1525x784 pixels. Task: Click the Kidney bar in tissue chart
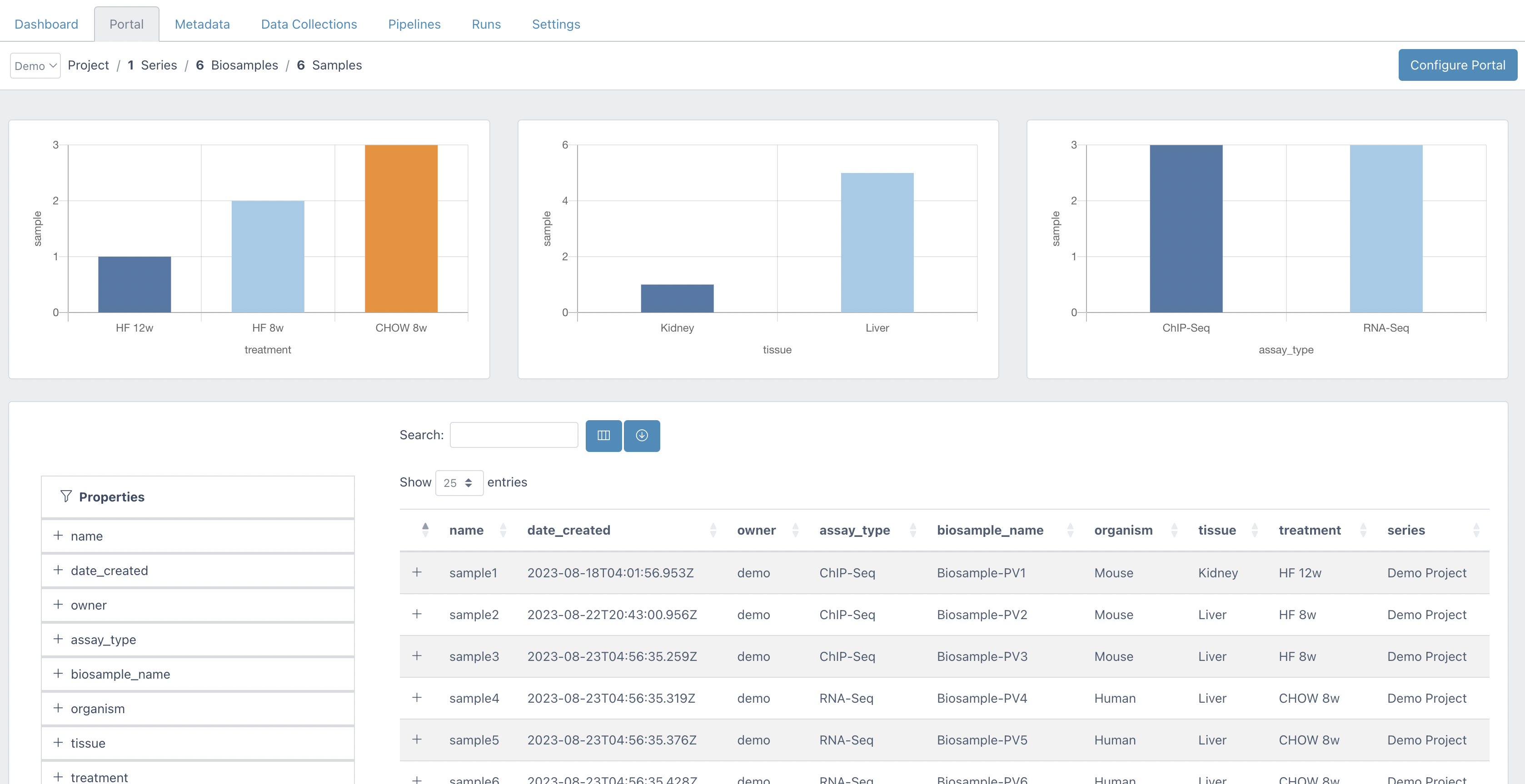click(677, 298)
